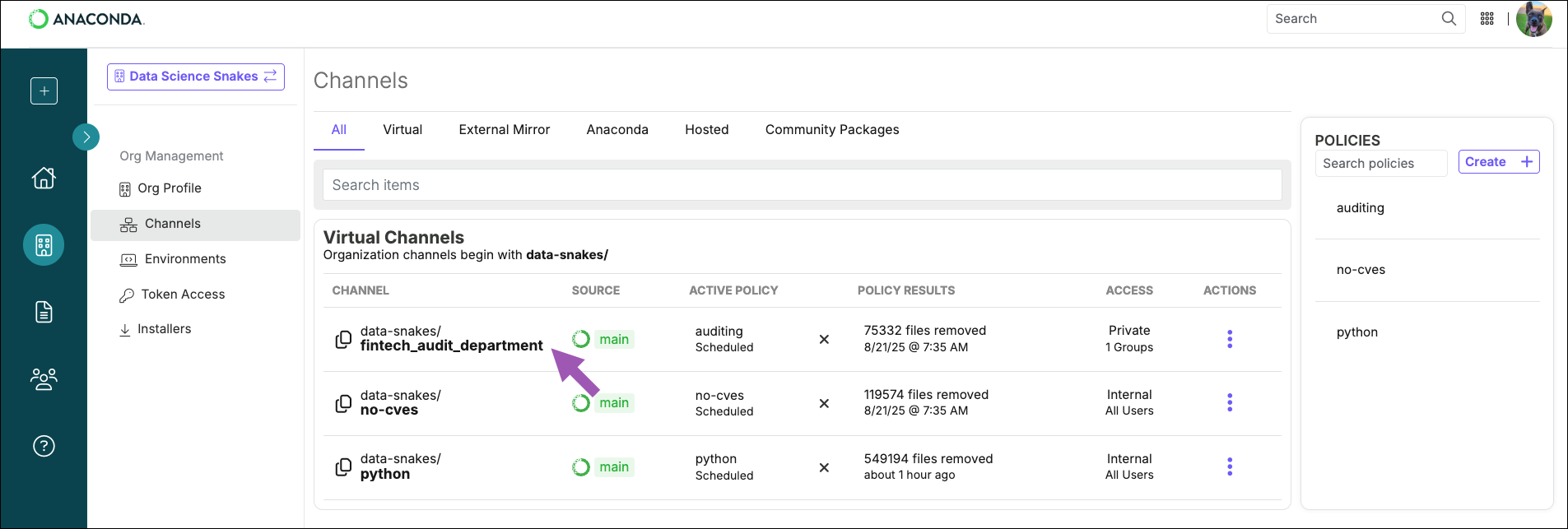Image resolution: width=1568 pixels, height=529 pixels.
Task: Open Token Access page
Action: tap(172, 295)
